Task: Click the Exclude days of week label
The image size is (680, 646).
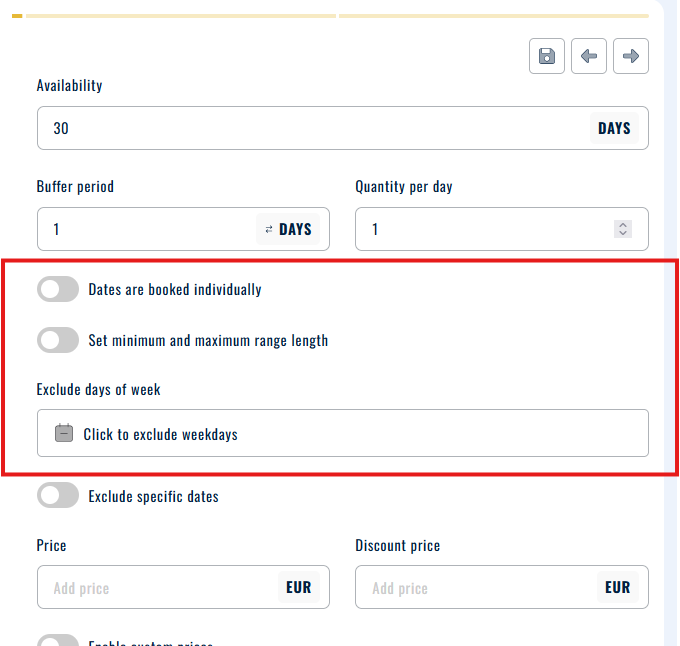Action: (99, 389)
